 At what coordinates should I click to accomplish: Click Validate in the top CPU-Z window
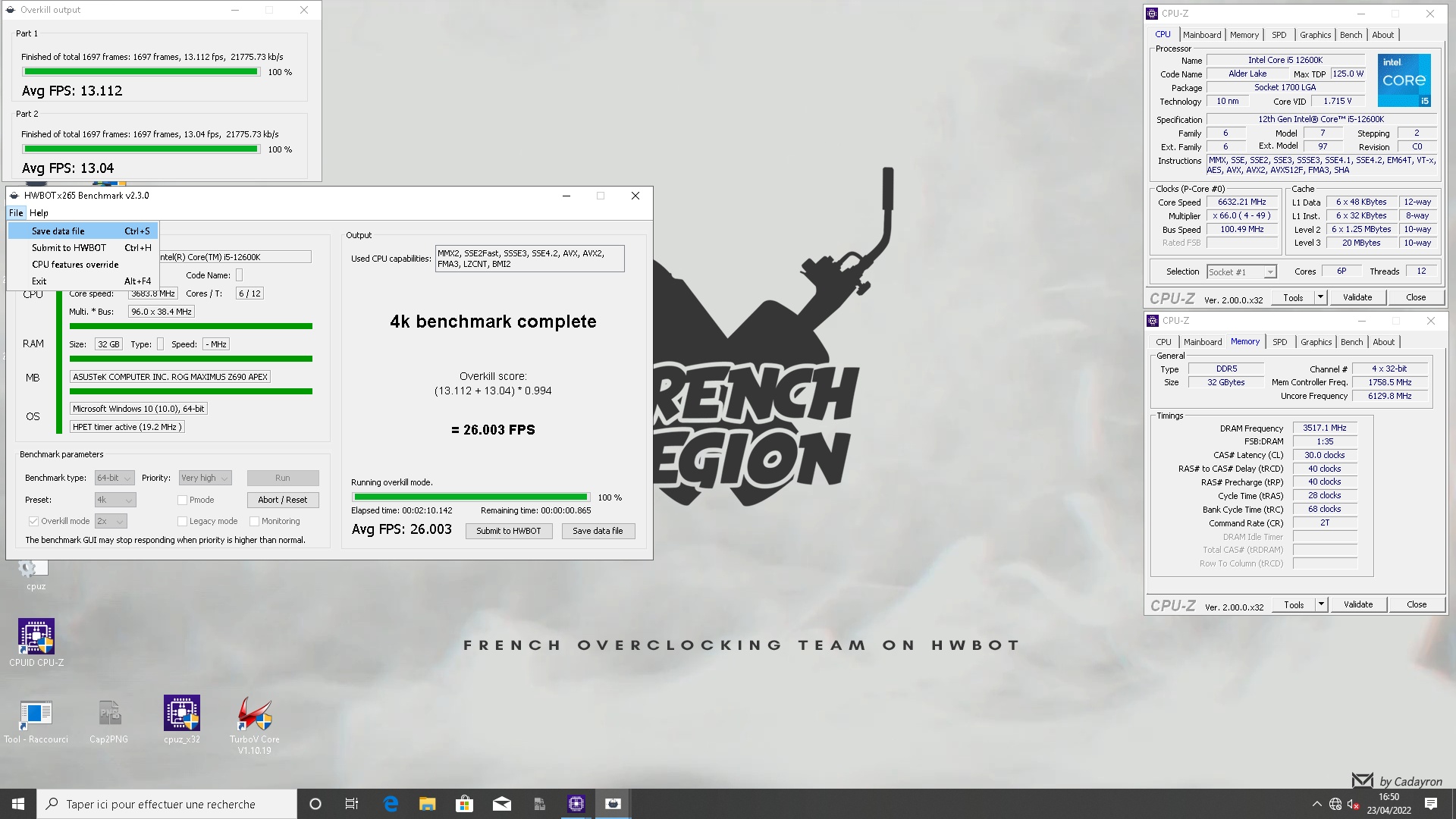pyautogui.click(x=1357, y=297)
